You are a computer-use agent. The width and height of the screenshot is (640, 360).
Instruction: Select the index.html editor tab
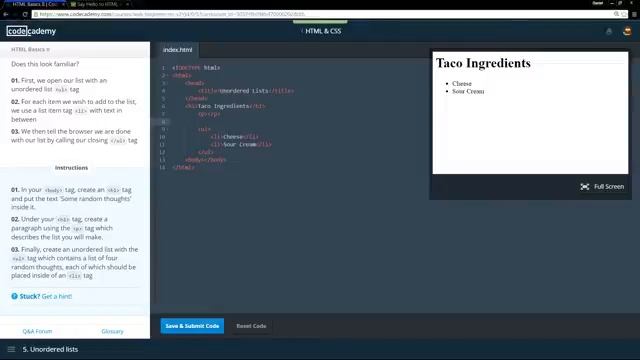[x=178, y=50]
